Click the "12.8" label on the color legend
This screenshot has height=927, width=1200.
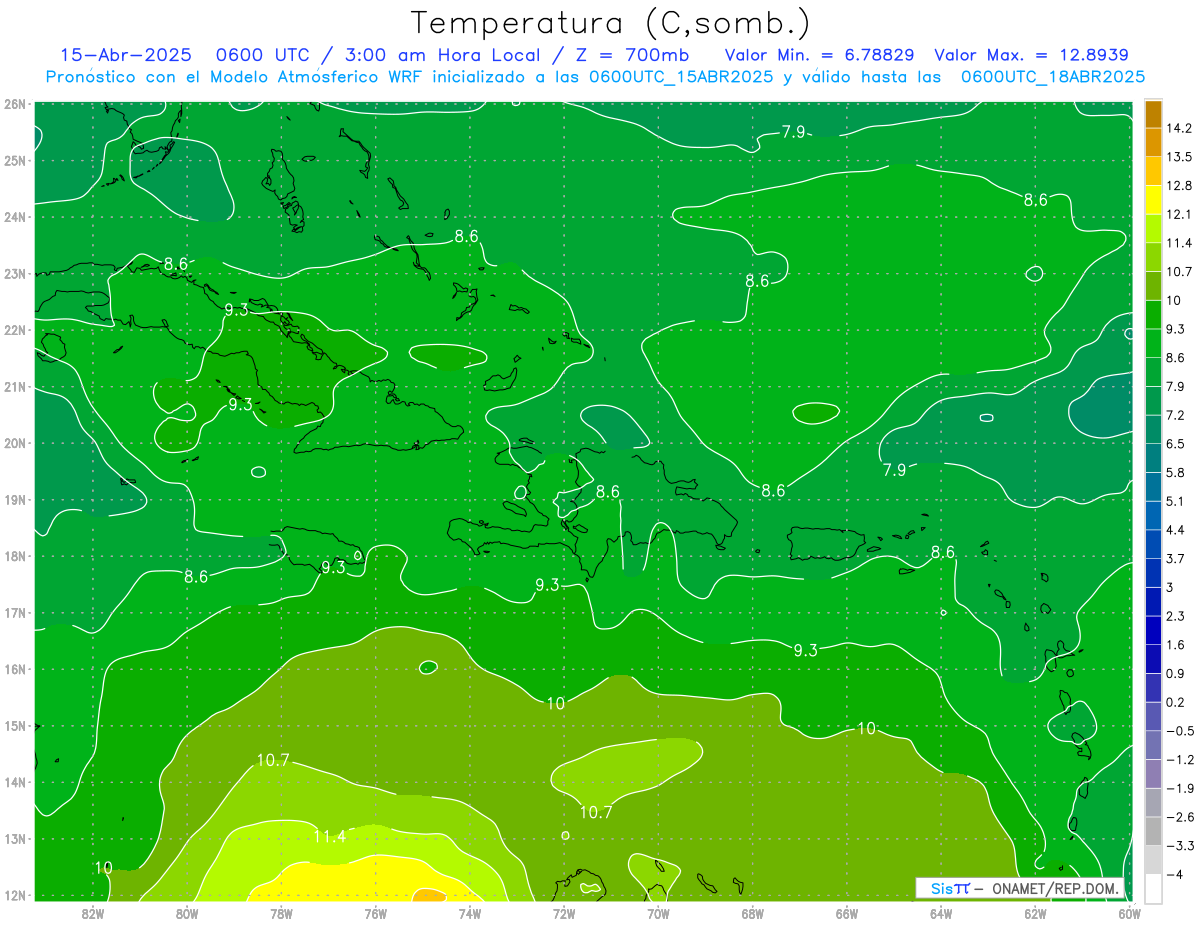[x=1180, y=186]
